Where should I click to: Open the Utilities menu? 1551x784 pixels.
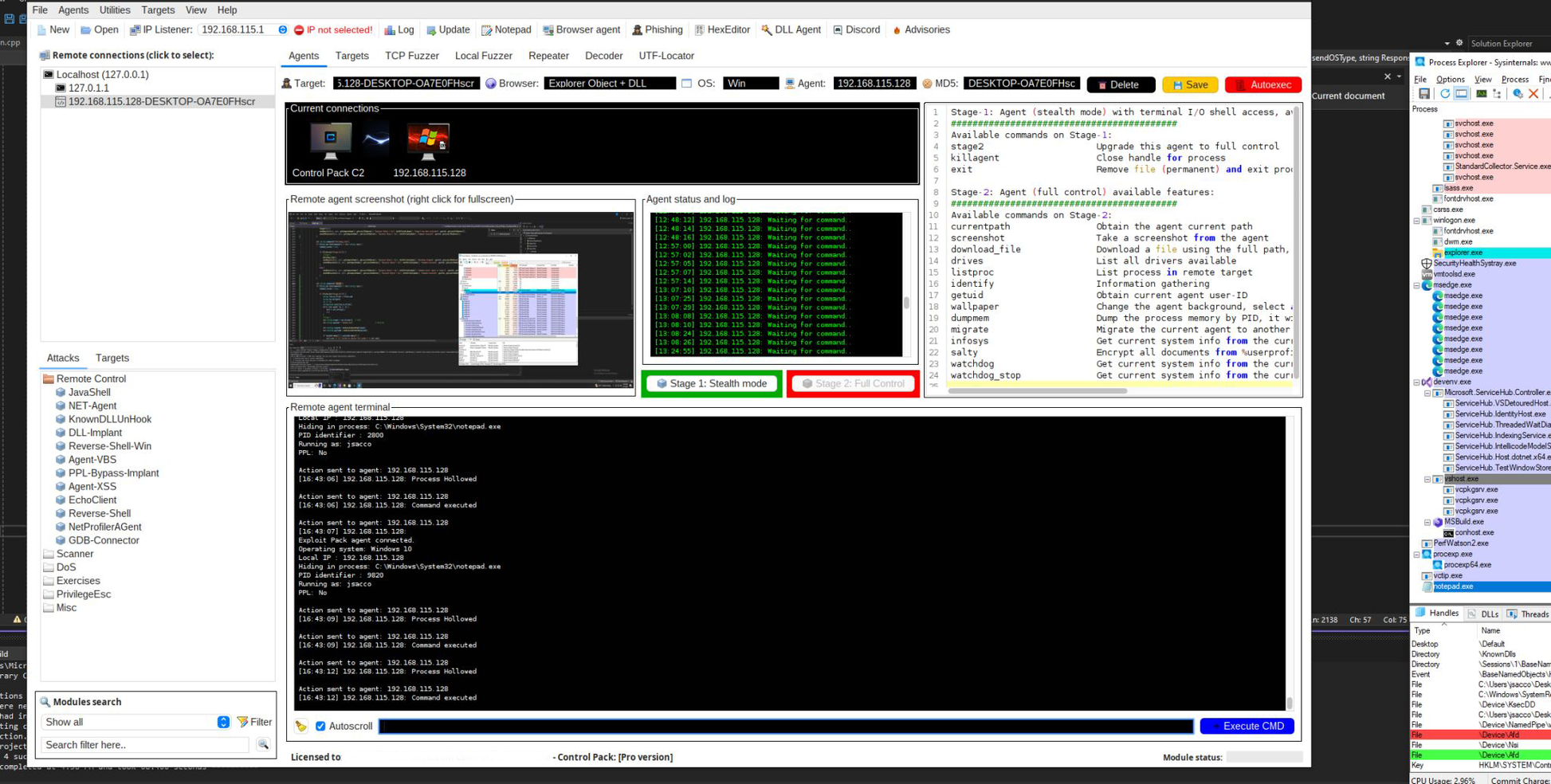pyautogui.click(x=114, y=10)
